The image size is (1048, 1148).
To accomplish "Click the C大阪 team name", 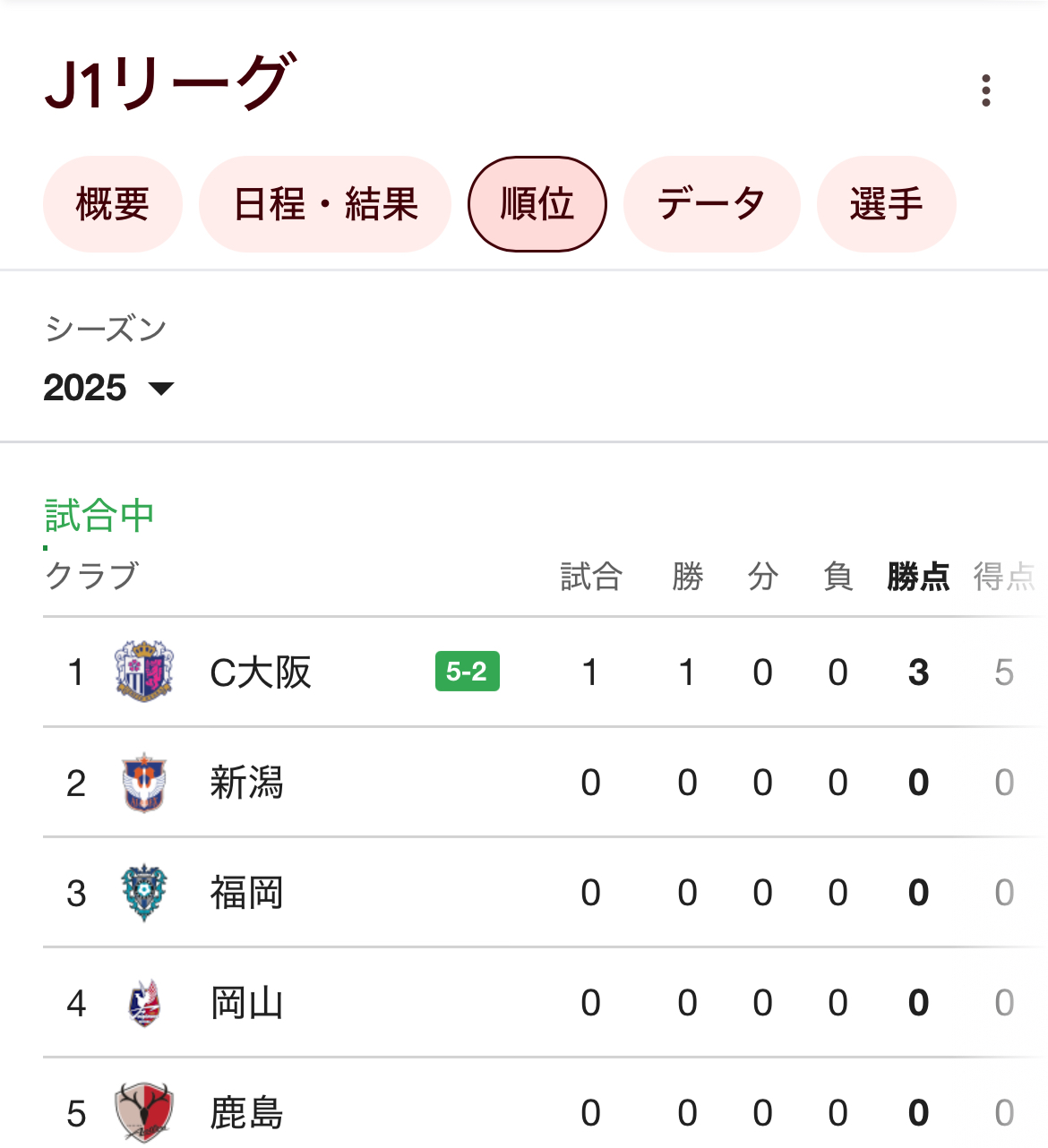I will pos(260,673).
